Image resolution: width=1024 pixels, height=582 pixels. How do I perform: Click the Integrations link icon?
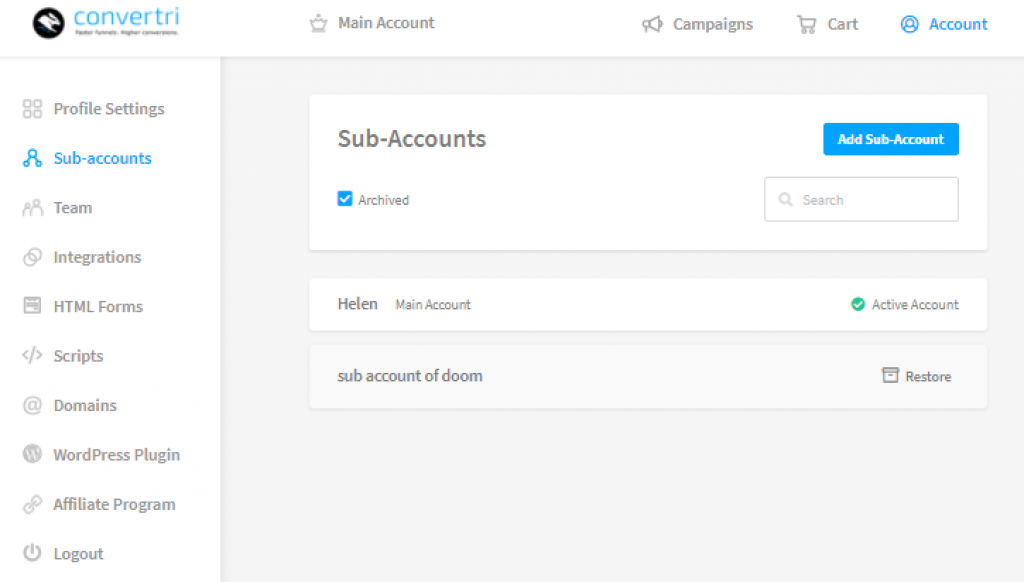tap(33, 257)
